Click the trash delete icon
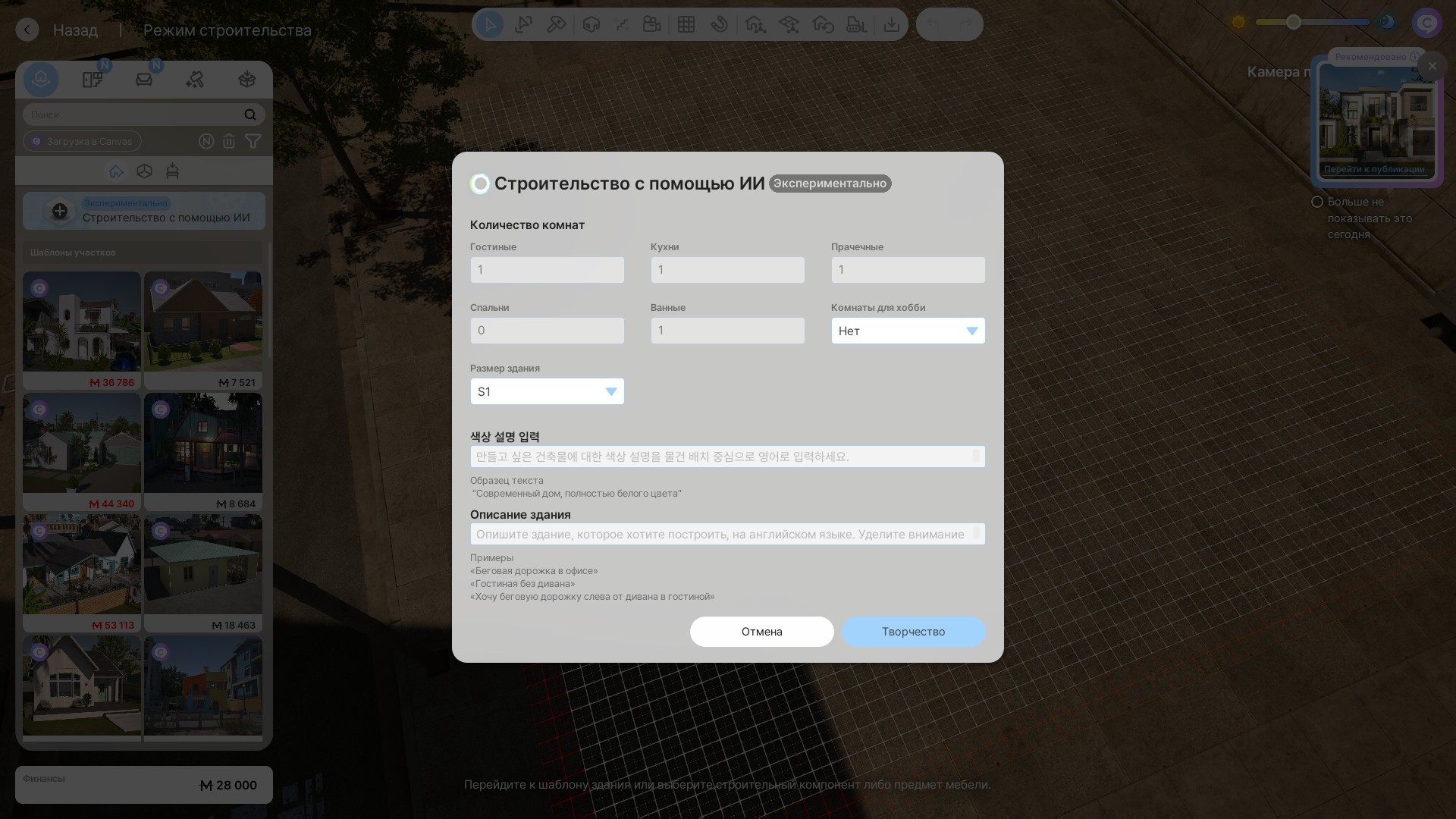Image resolution: width=1456 pixels, height=819 pixels. (229, 141)
